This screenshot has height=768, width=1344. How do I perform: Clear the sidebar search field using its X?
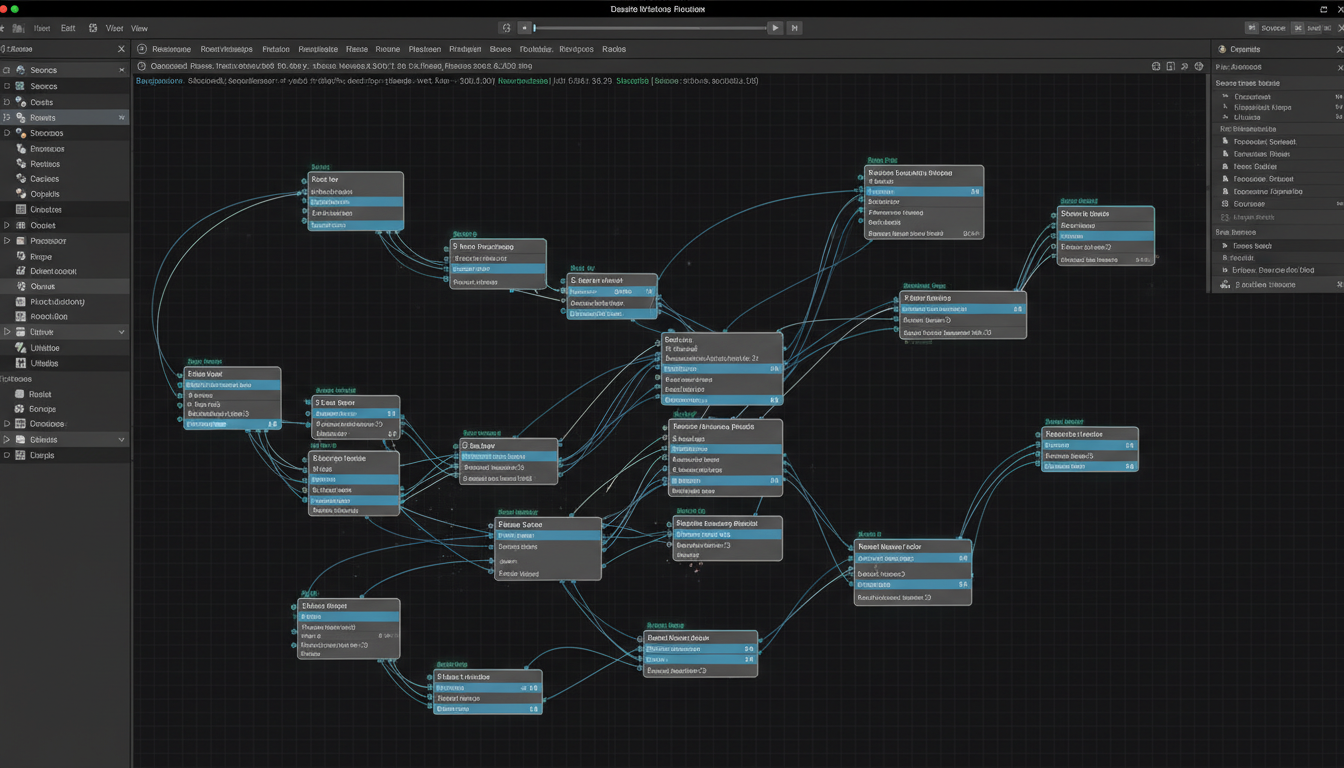click(121, 48)
